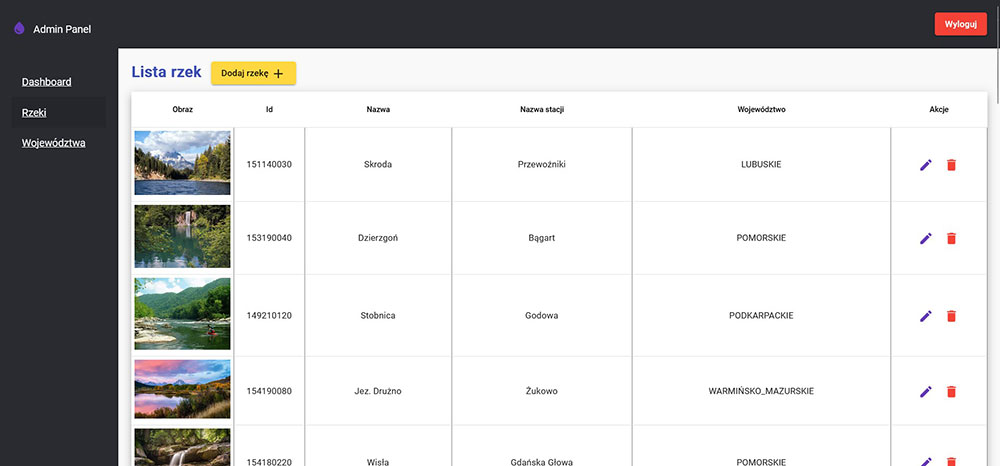Click the Dzierzgoń name cell
Image resolution: width=1000 pixels, height=466 pixels.
click(x=378, y=238)
